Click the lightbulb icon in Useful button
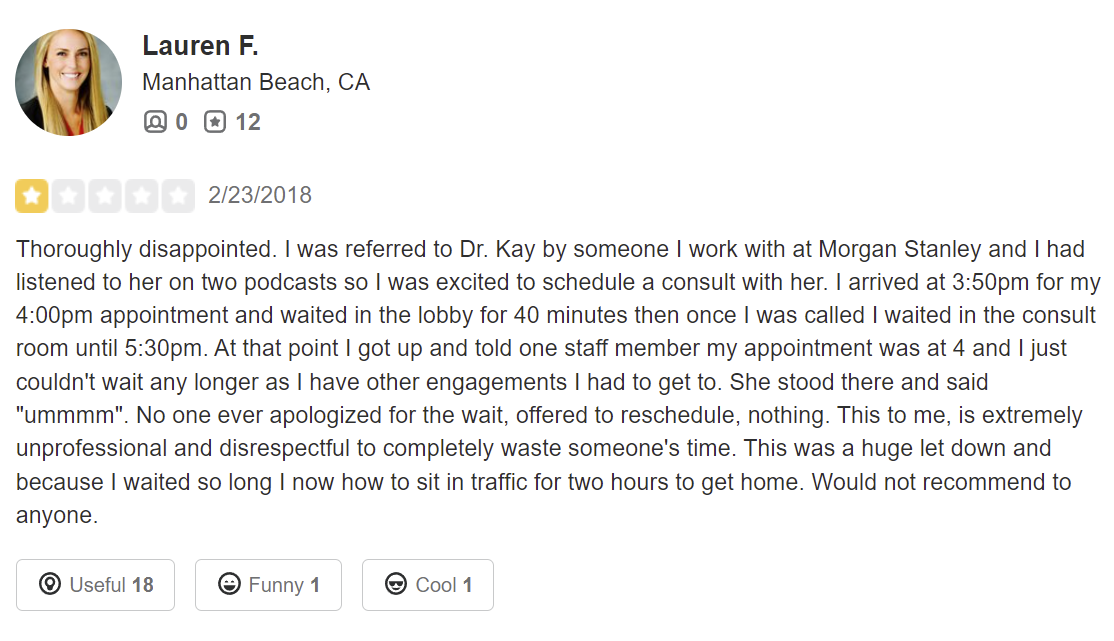 50,584
